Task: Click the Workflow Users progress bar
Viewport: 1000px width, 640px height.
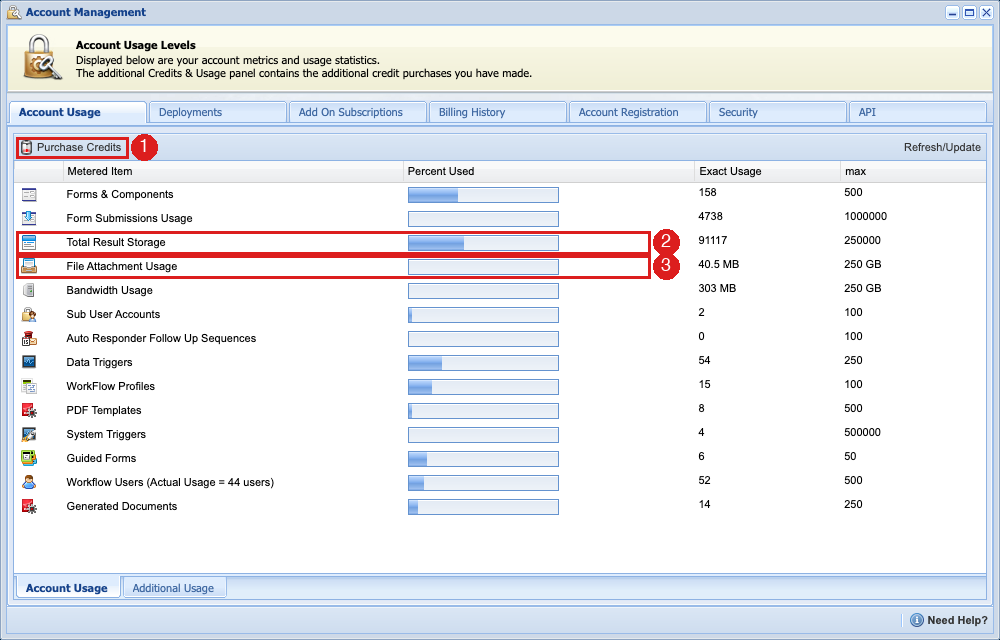Action: pos(483,483)
